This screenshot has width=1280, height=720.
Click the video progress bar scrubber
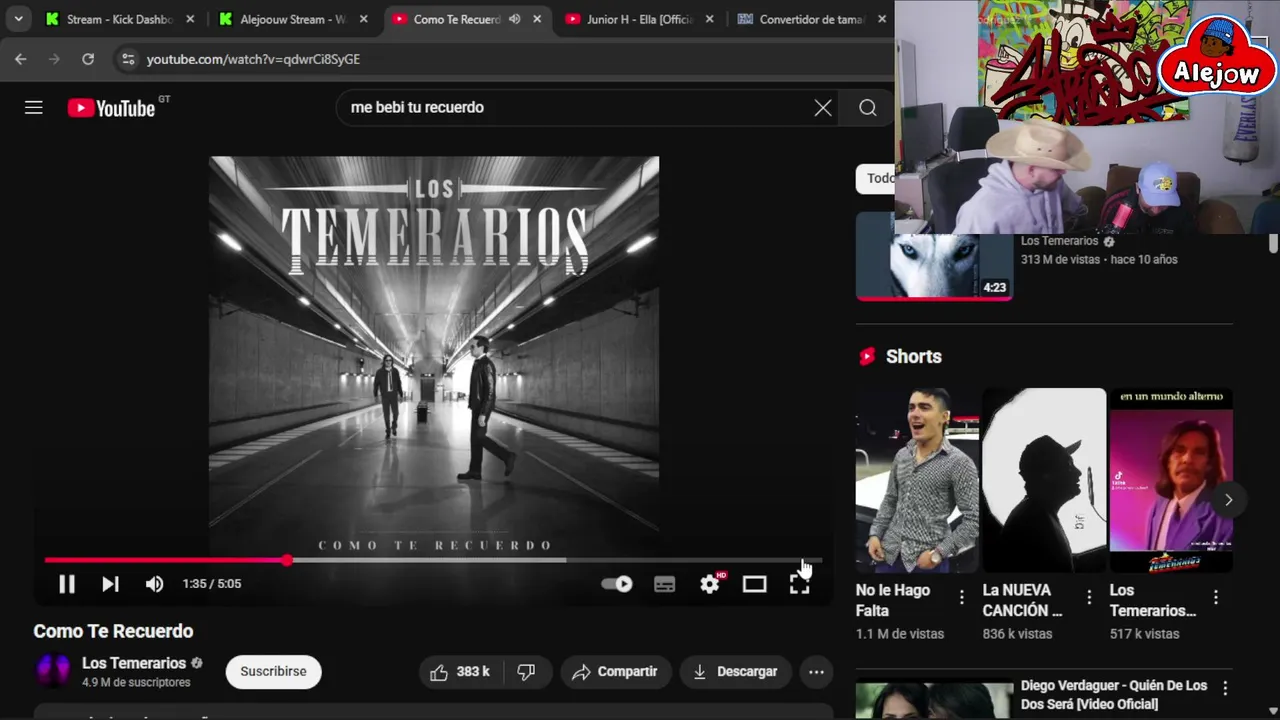click(x=287, y=560)
